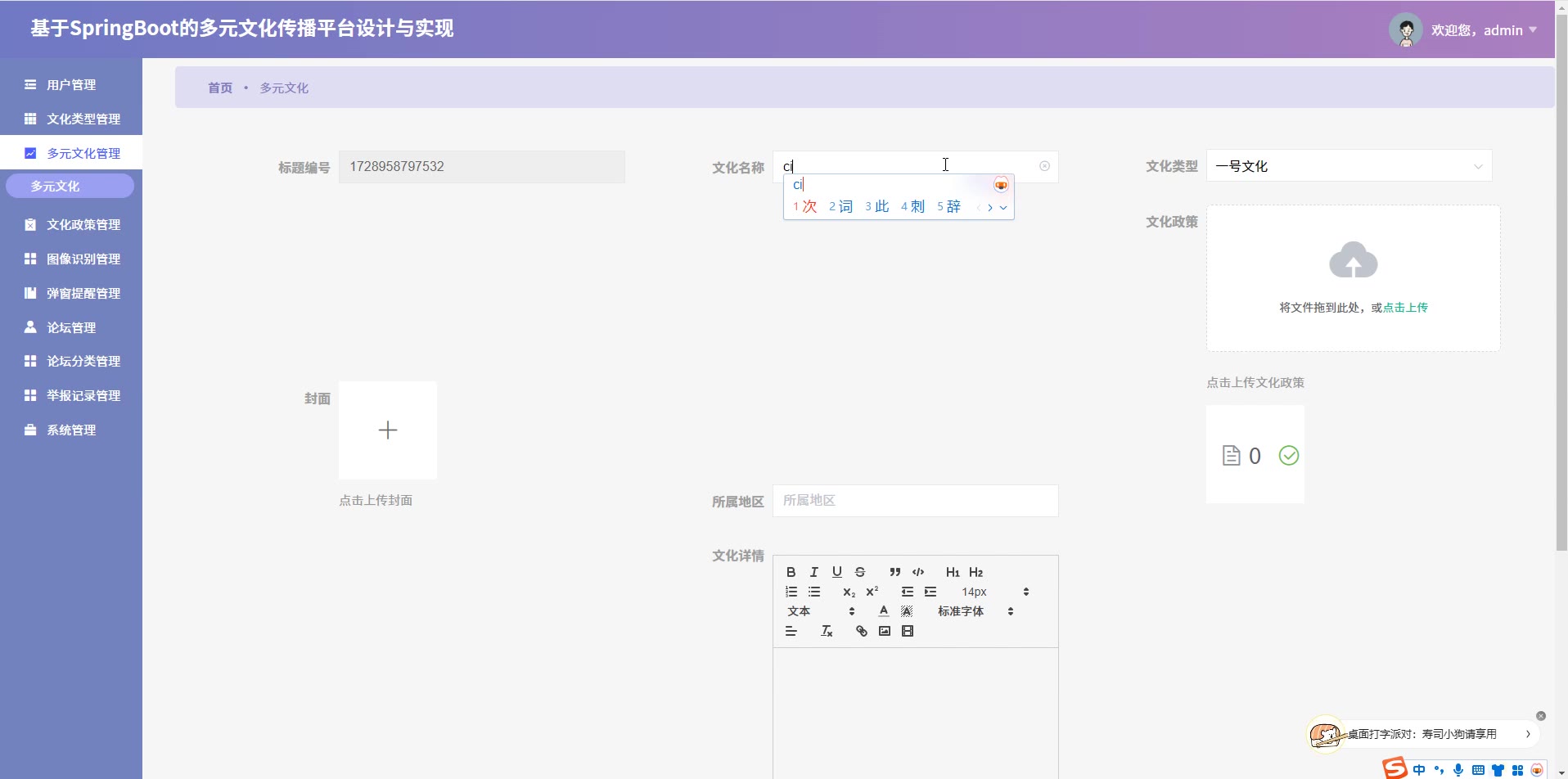Toggle underline formatting in the editor

pyautogui.click(x=836, y=572)
